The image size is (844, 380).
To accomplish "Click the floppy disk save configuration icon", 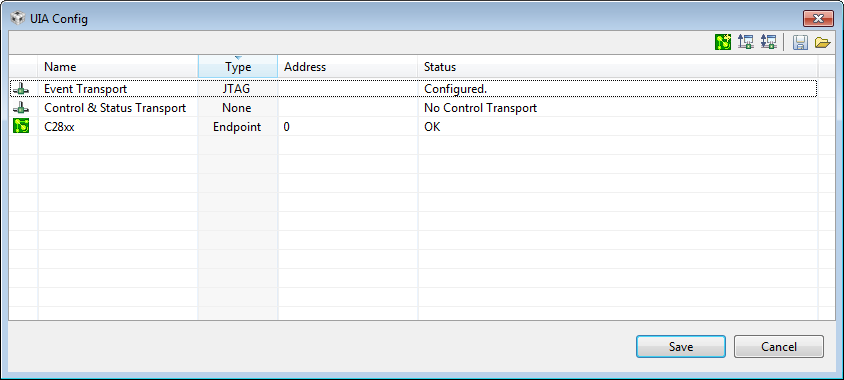I will (800, 43).
